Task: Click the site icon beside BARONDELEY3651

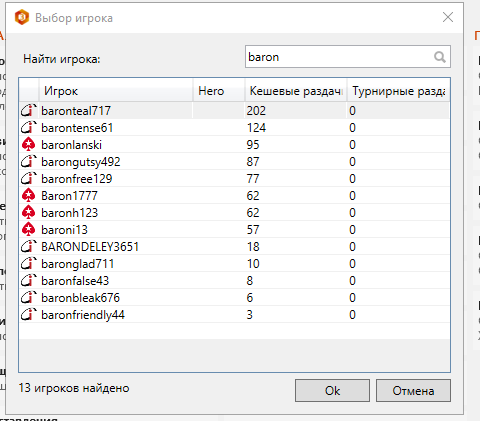Action: click(x=28, y=247)
